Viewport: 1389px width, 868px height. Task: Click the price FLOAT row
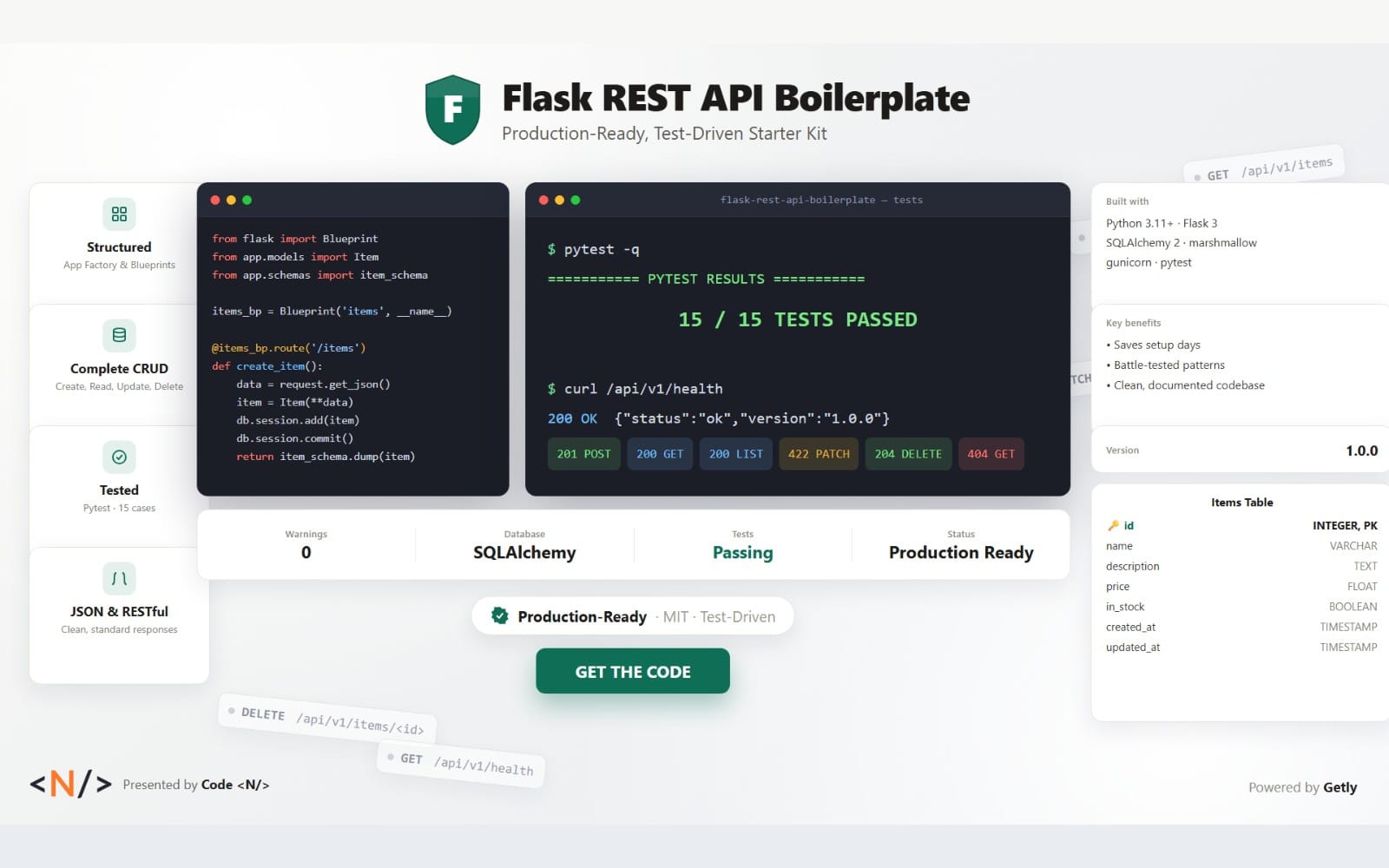[x=1241, y=587]
